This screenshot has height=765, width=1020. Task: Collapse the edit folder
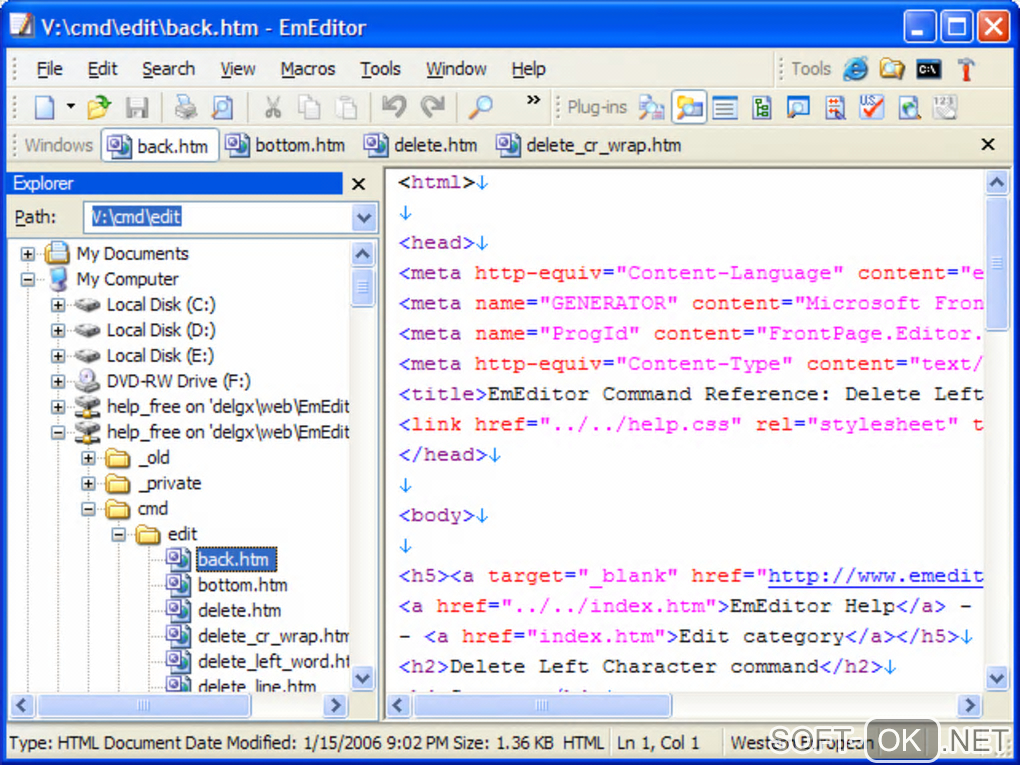tap(118, 535)
